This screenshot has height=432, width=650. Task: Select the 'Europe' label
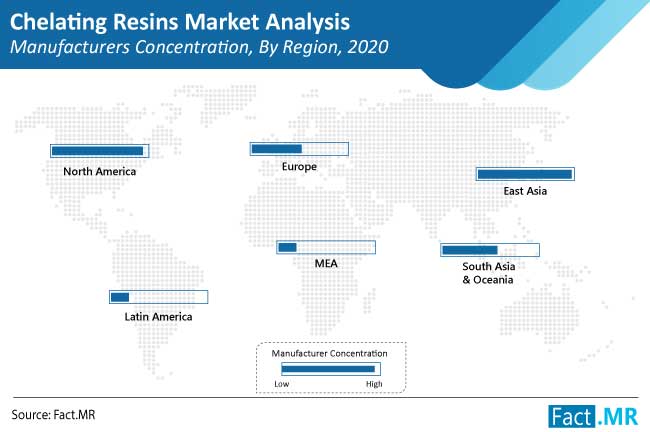coord(299,167)
